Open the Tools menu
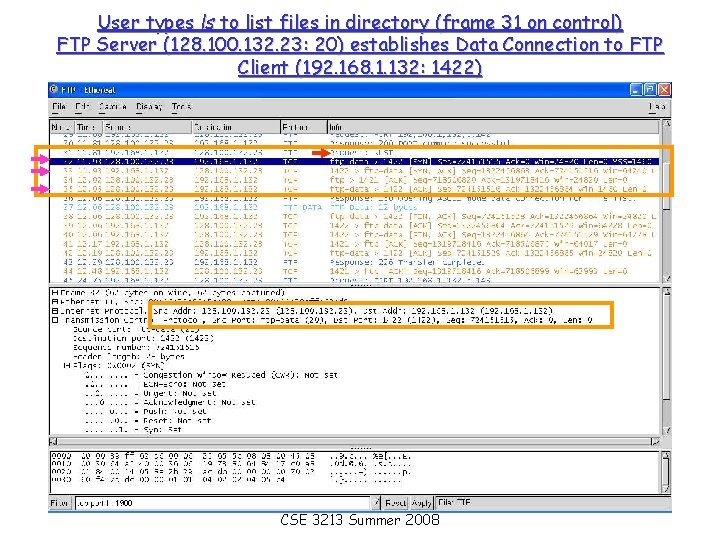720x540 pixels. tap(181, 107)
